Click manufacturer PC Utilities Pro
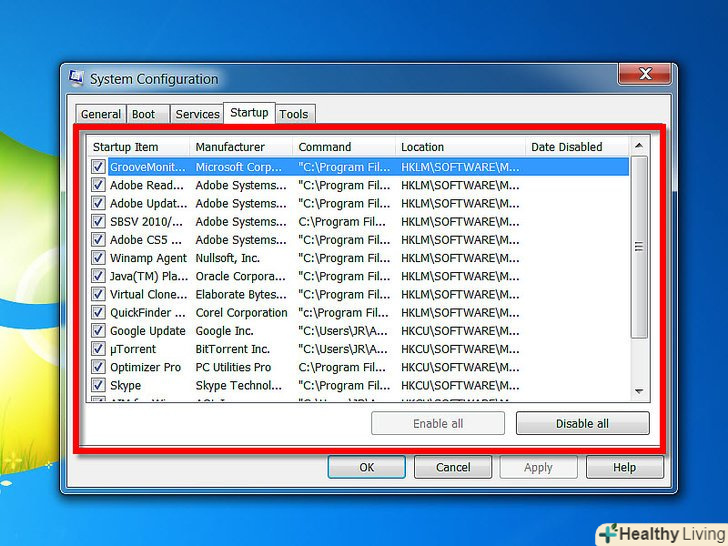The height and width of the screenshot is (546, 728). coord(233,367)
